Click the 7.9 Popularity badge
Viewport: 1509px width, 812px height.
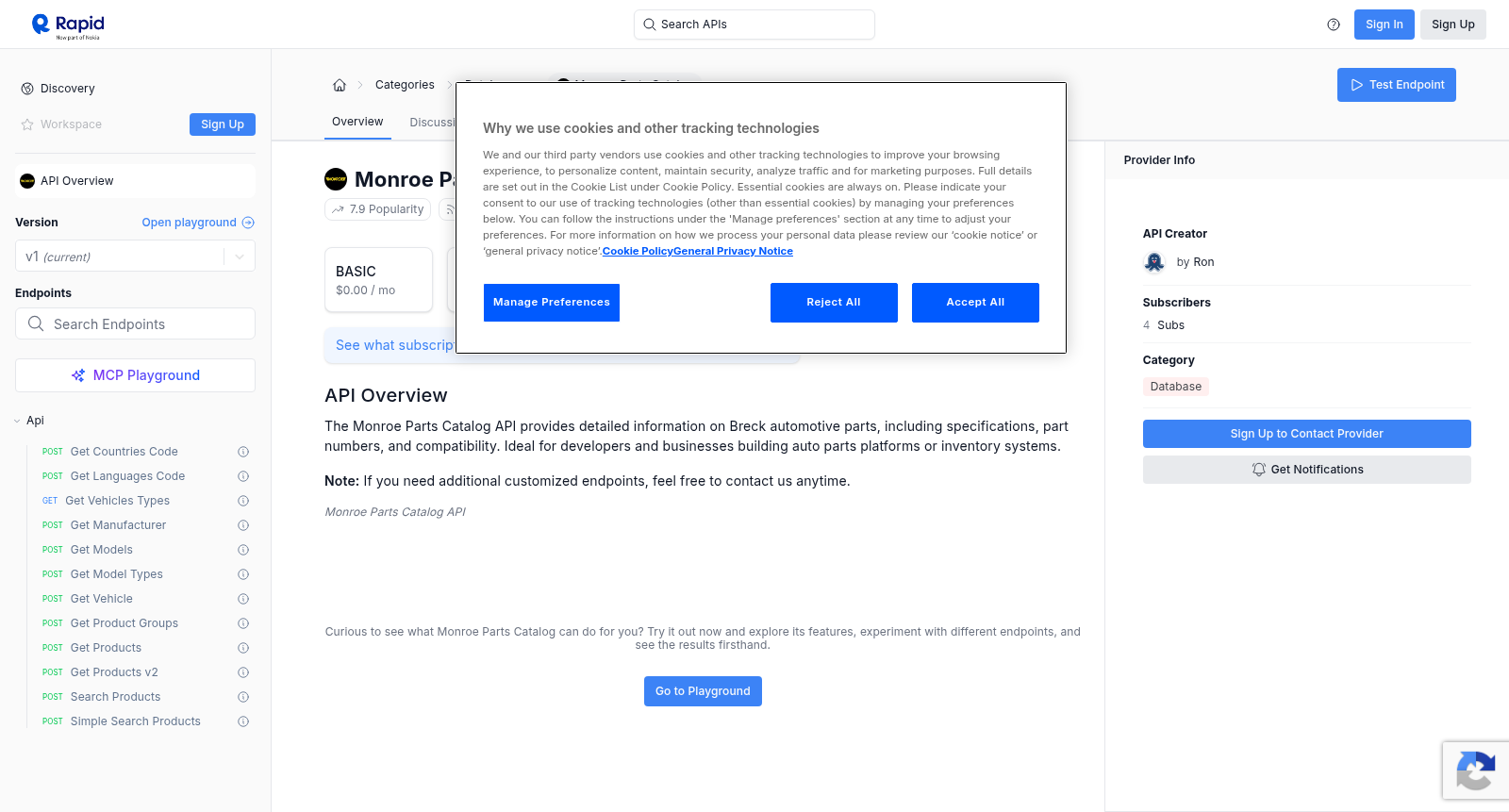point(377,209)
